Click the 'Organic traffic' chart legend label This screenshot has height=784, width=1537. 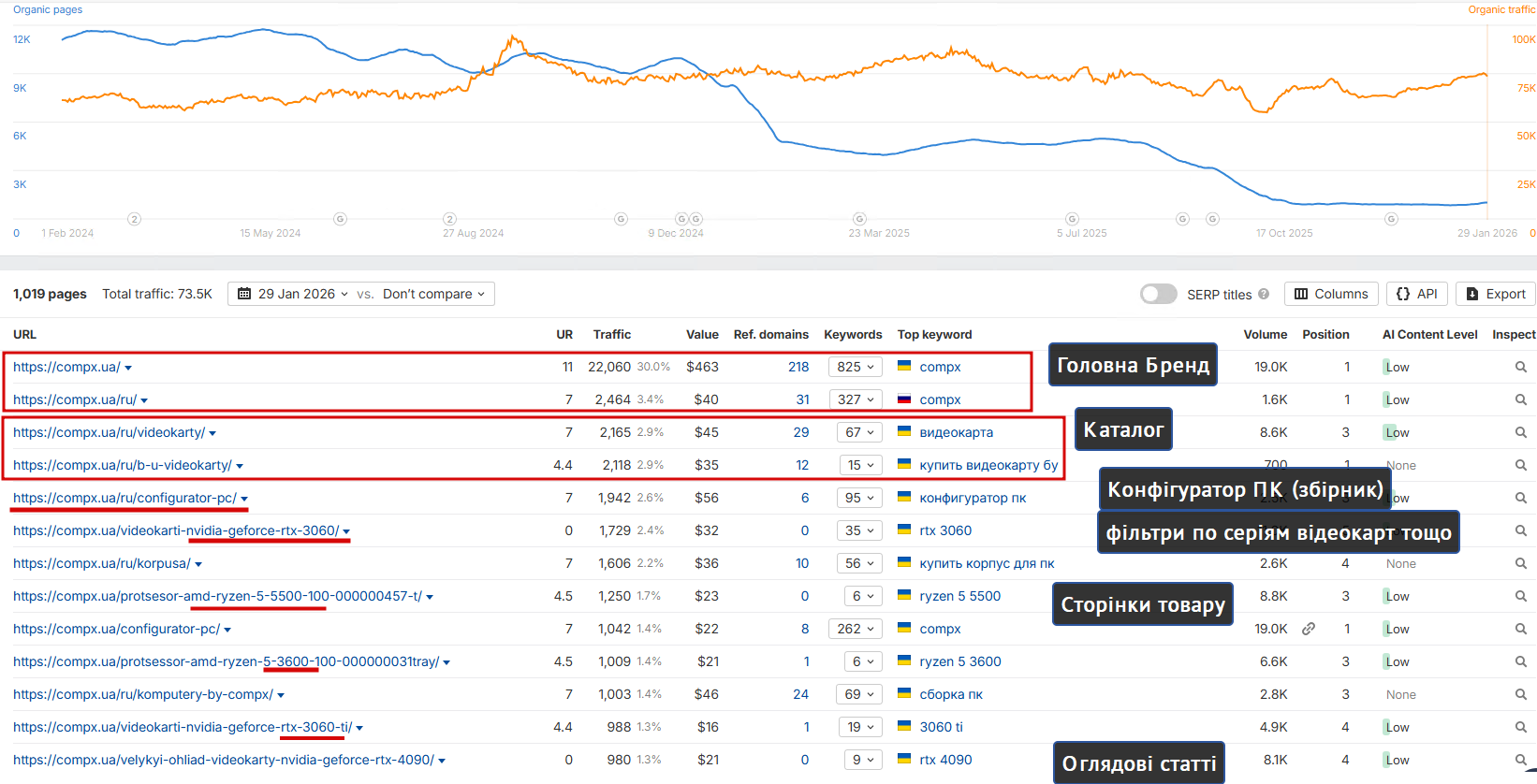pos(1501,9)
